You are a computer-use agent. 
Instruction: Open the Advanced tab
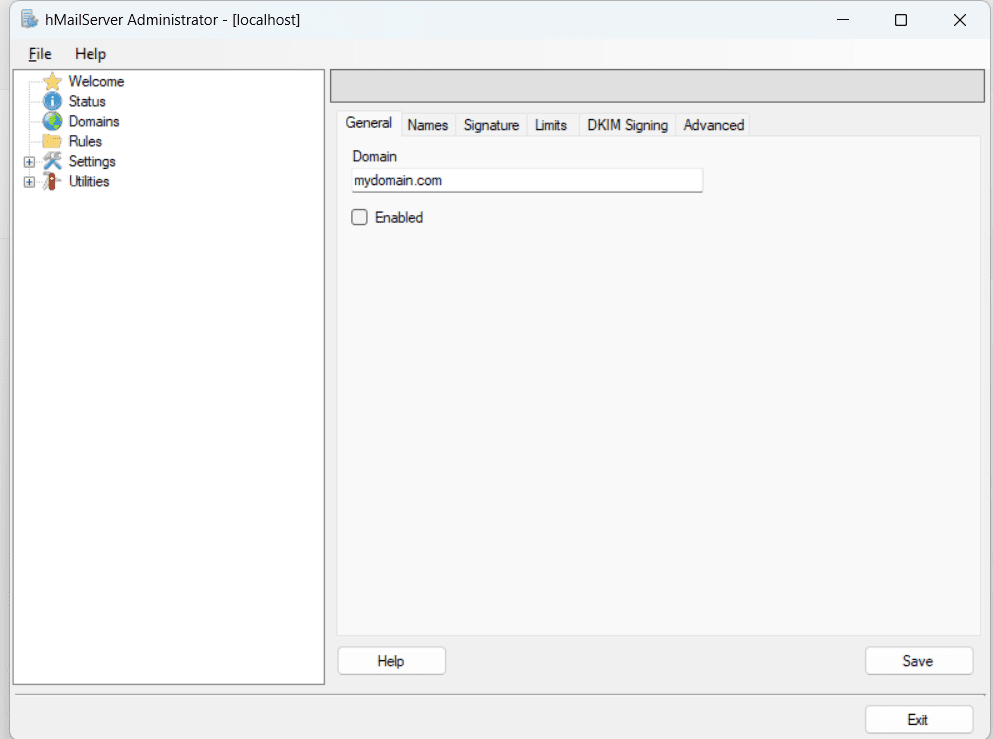click(712, 124)
